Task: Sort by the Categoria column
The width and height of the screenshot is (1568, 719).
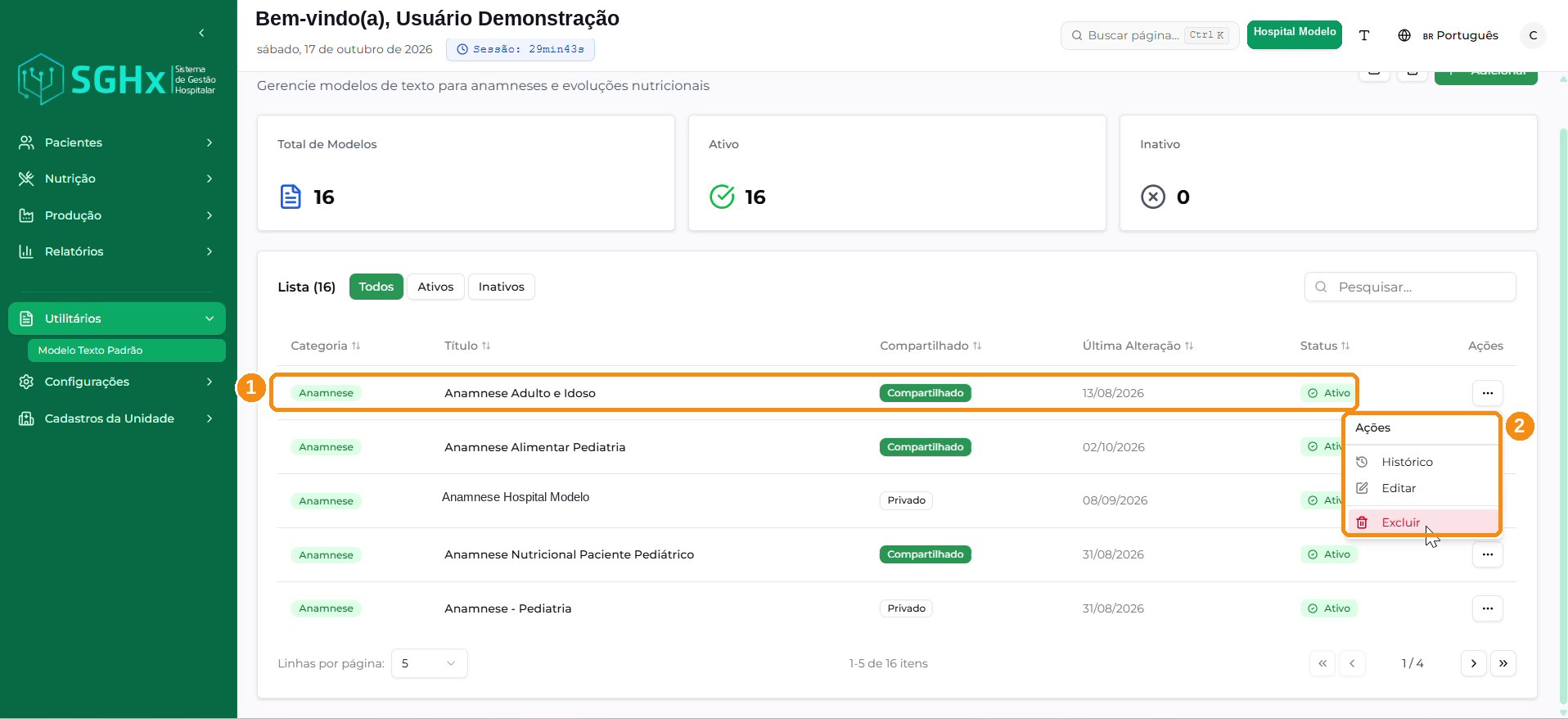Action: pos(325,346)
